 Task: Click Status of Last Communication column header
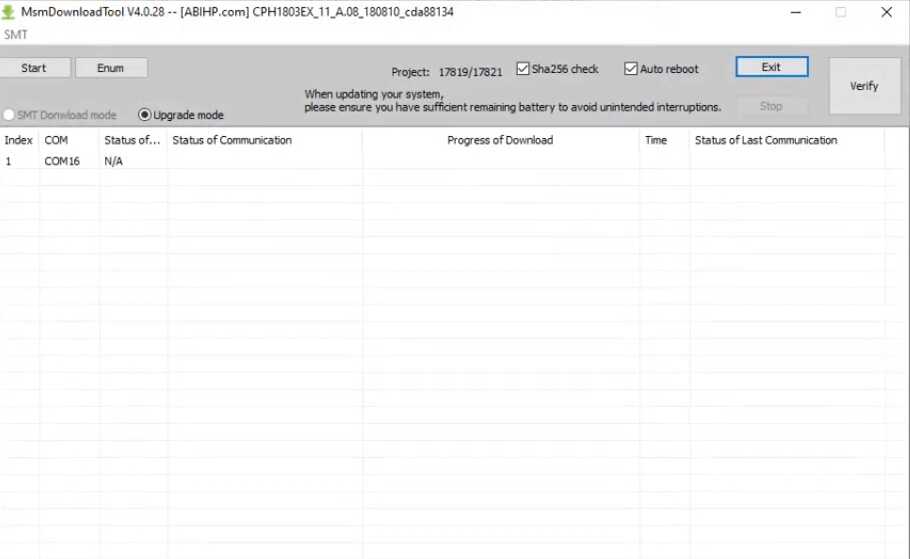pyautogui.click(x=788, y=140)
